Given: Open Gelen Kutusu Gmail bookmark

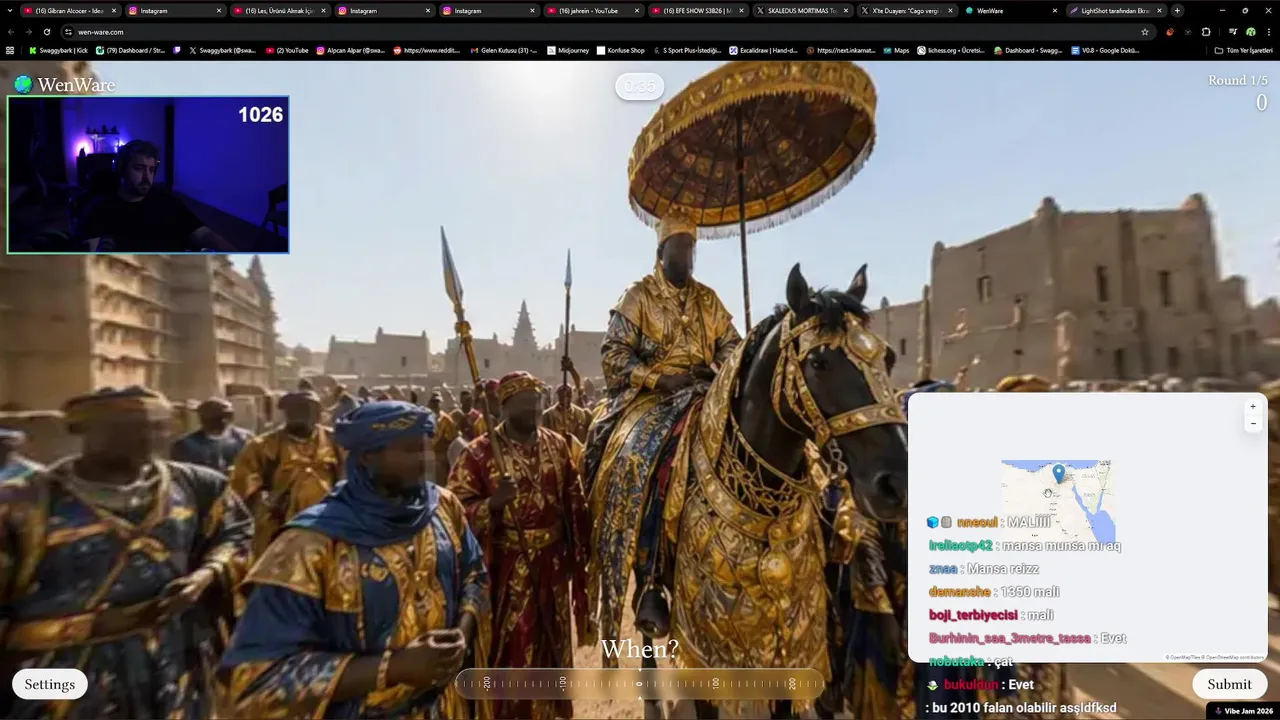Looking at the screenshot, I should point(504,50).
